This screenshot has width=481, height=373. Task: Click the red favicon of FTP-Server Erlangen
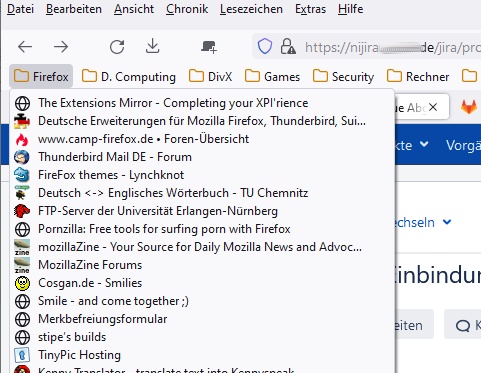[22, 211]
